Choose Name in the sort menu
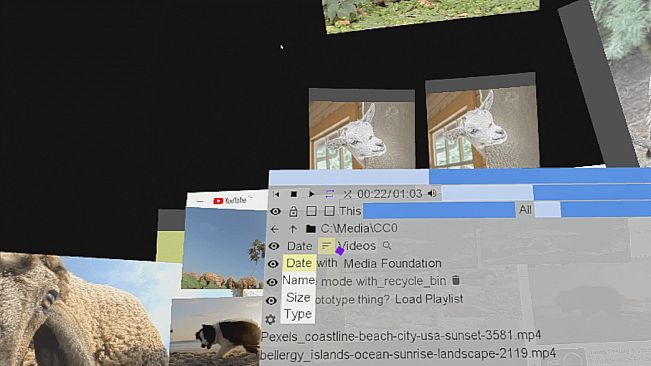The image size is (651, 366). 299,280
